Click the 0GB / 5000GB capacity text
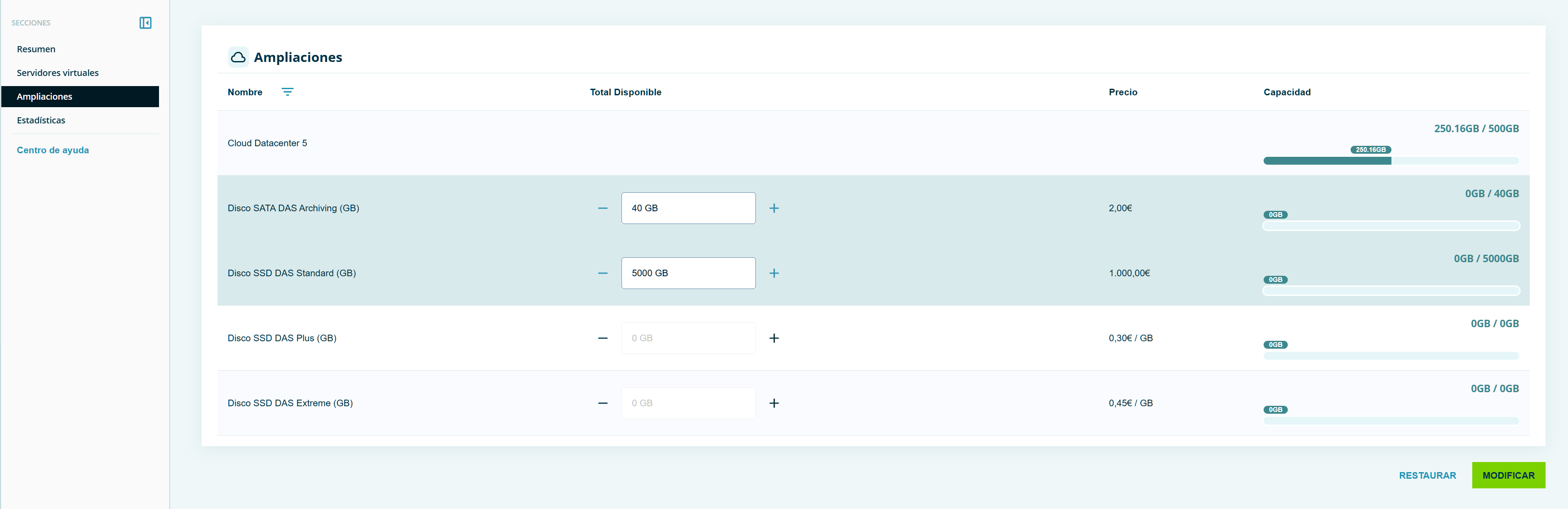The image size is (1568, 509). 1486,259
